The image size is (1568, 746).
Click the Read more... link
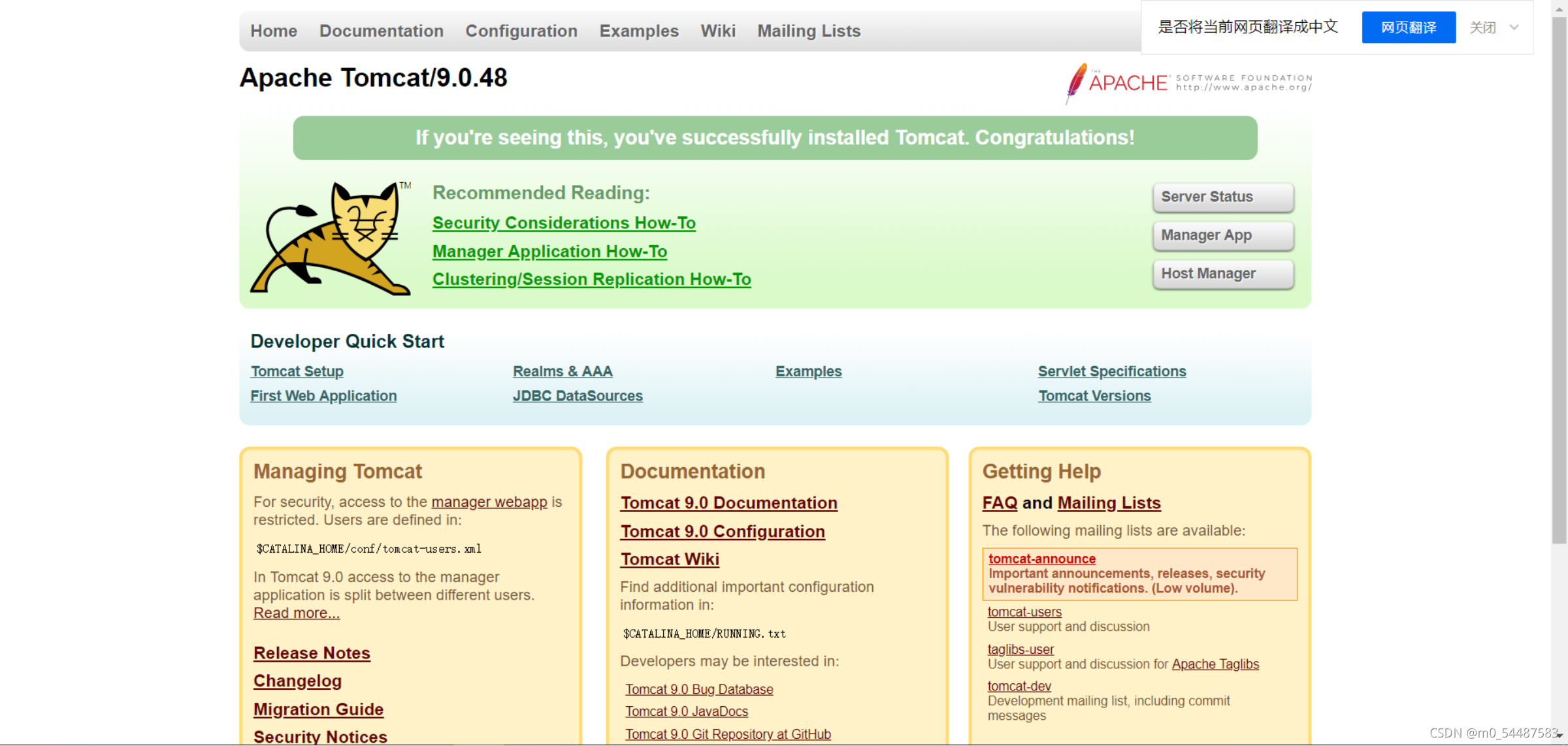296,613
